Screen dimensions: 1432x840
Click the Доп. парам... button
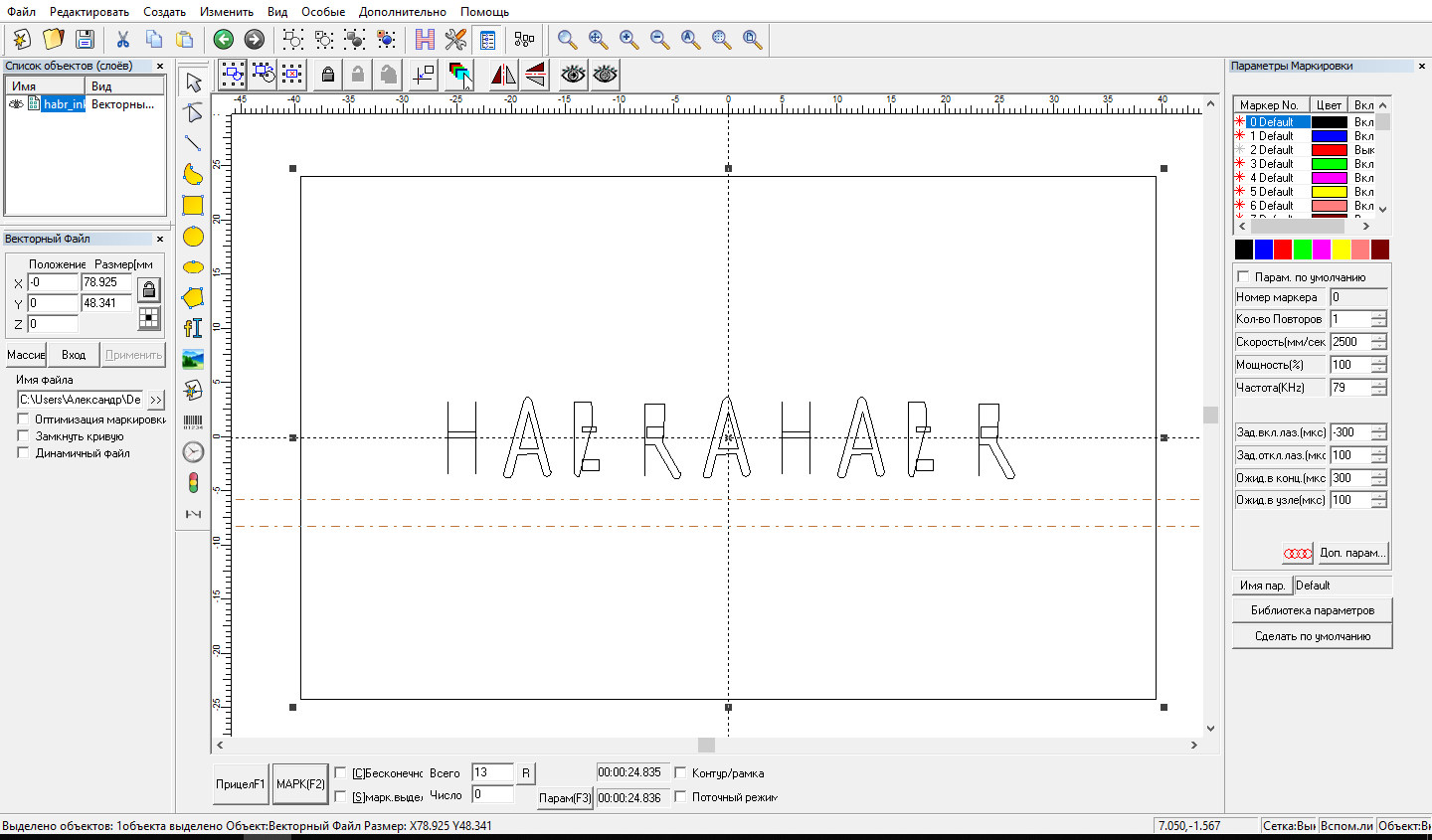(1352, 553)
